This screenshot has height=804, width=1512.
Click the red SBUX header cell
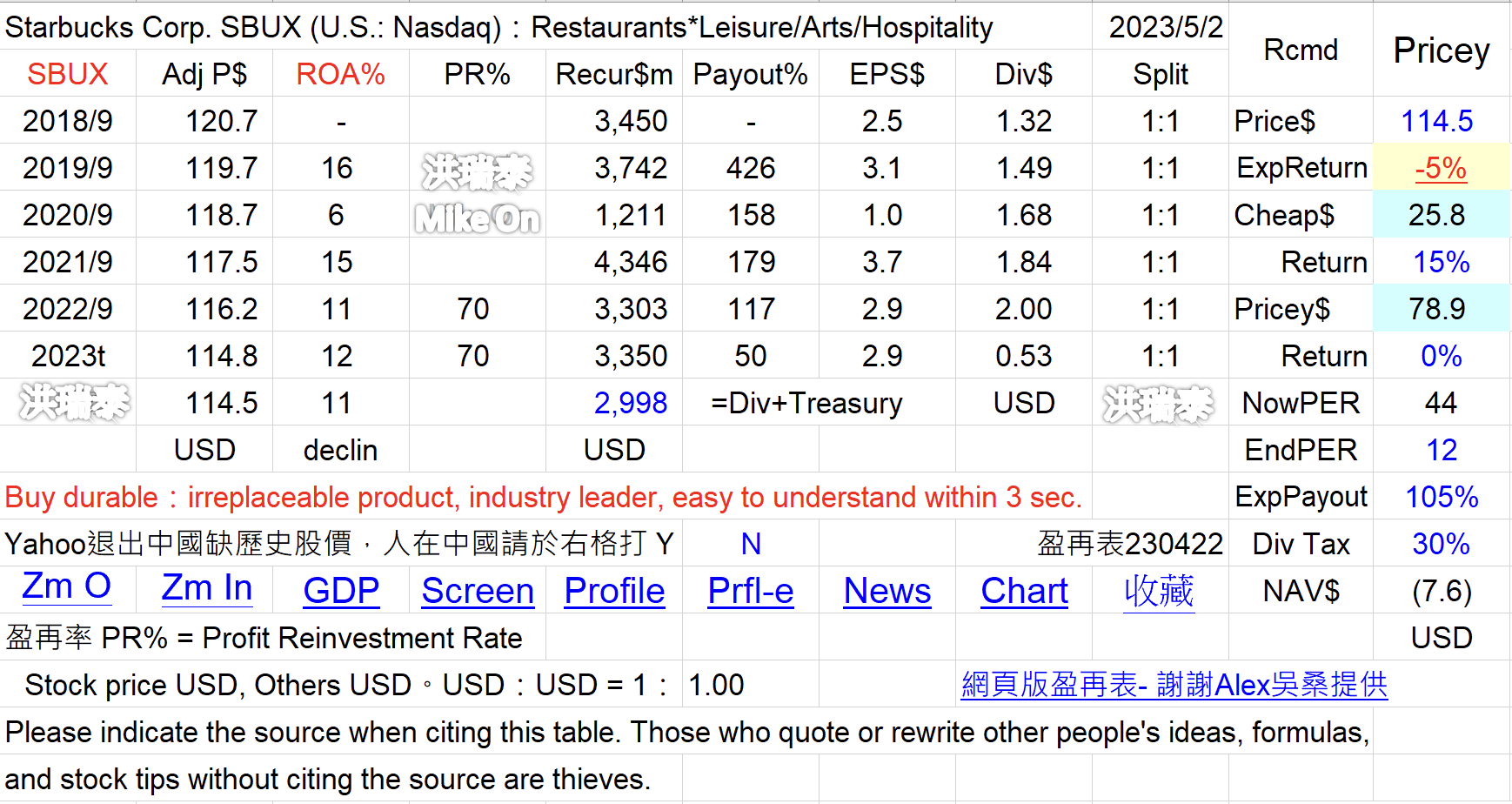68,74
